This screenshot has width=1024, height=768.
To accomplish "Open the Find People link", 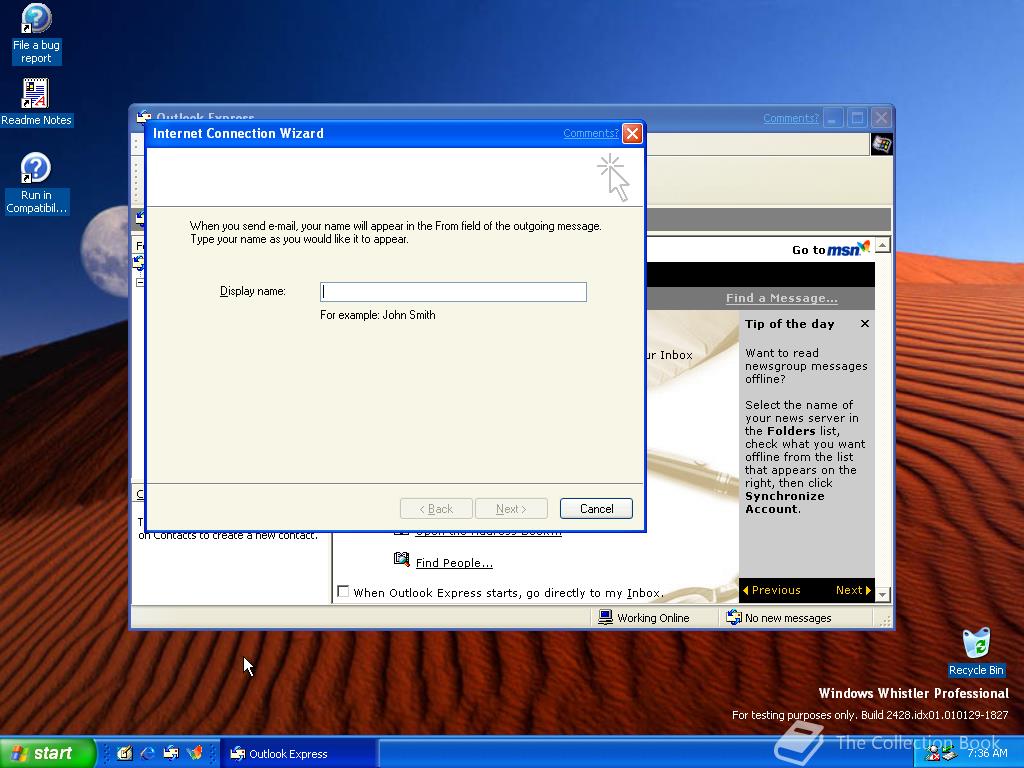I will (454, 563).
